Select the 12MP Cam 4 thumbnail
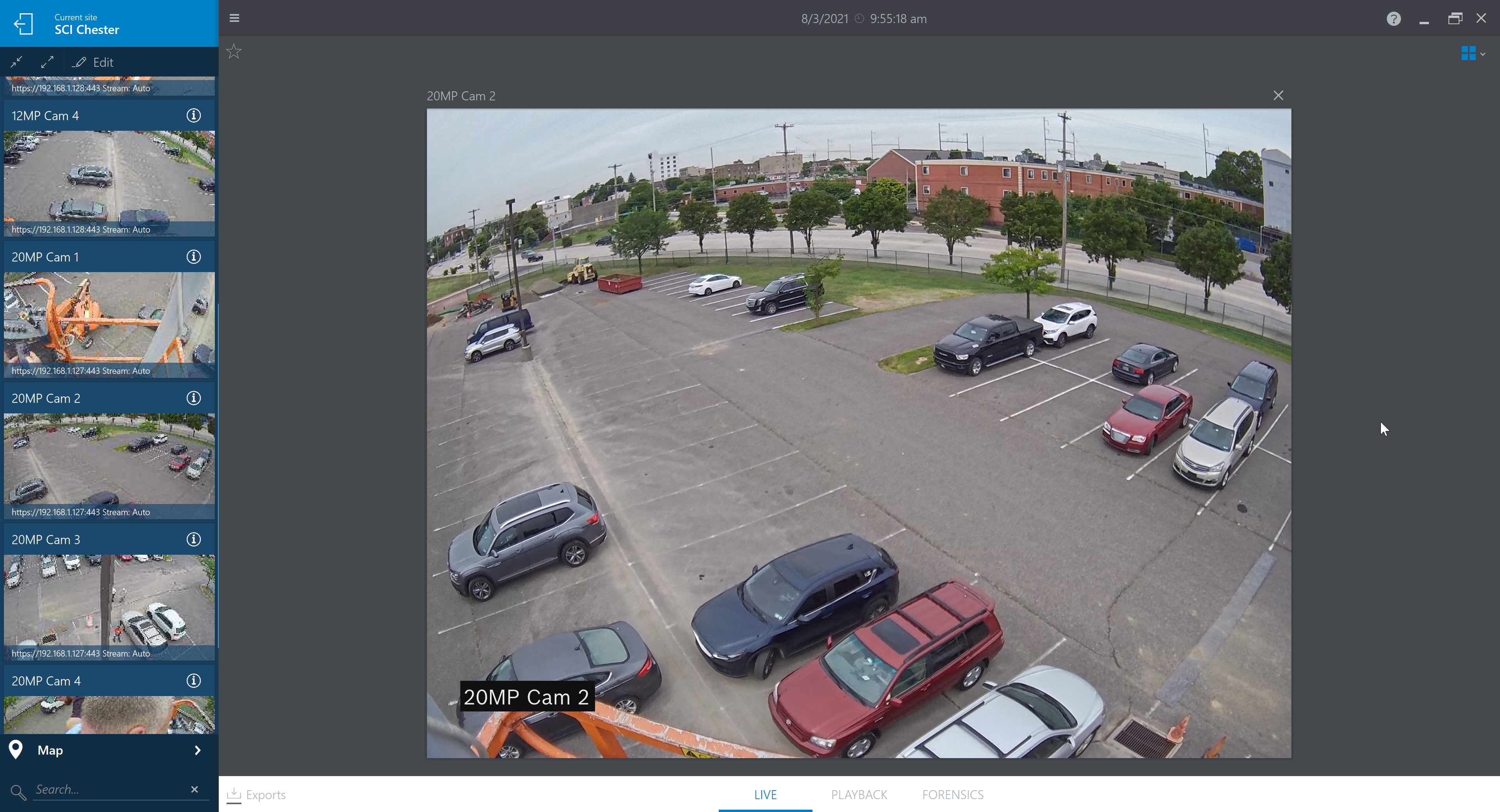Screen dimensions: 1500x812 click(x=109, y=183)
